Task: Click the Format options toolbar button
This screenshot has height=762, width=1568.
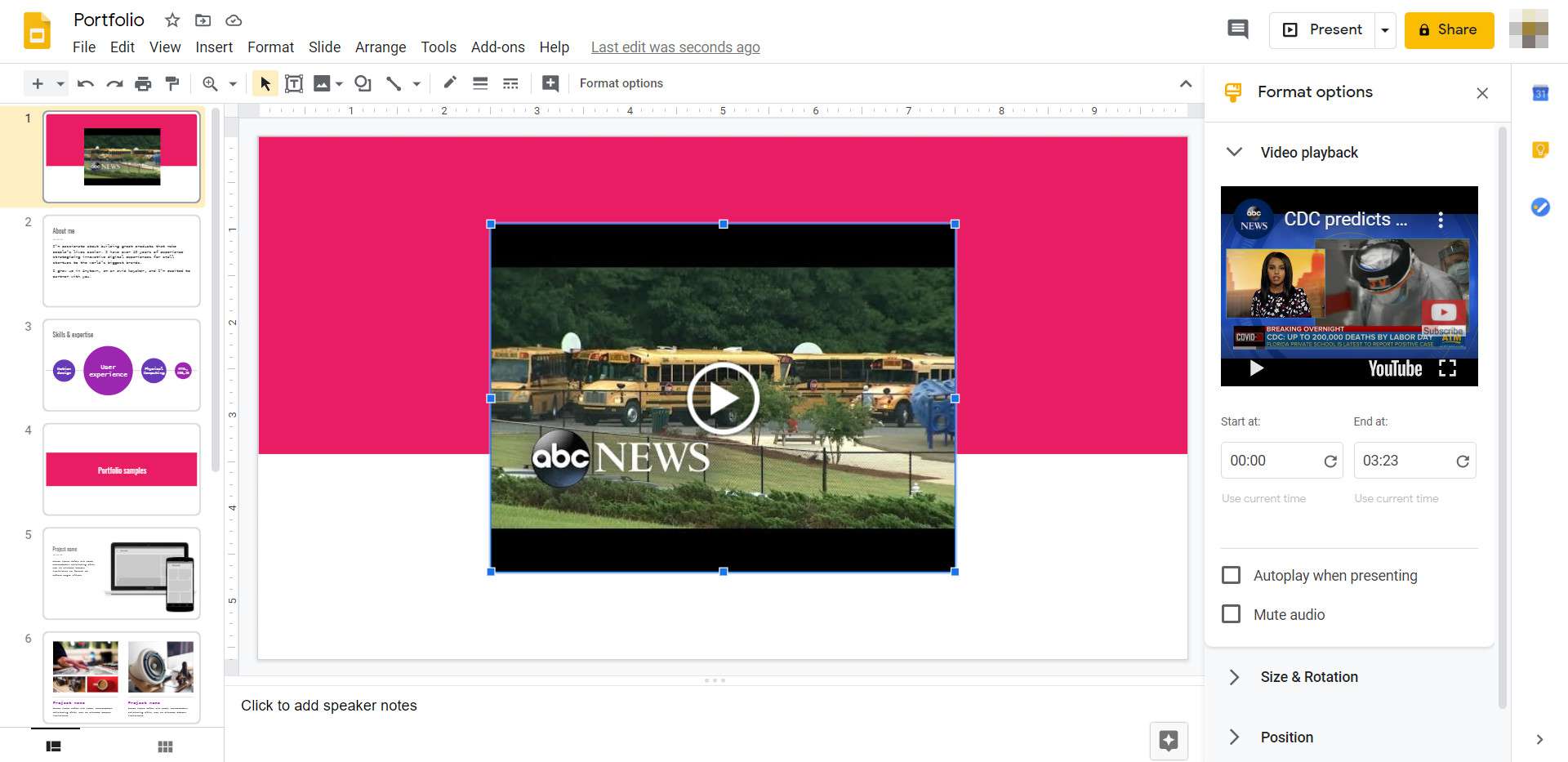Action: click(x=621, y=83)
